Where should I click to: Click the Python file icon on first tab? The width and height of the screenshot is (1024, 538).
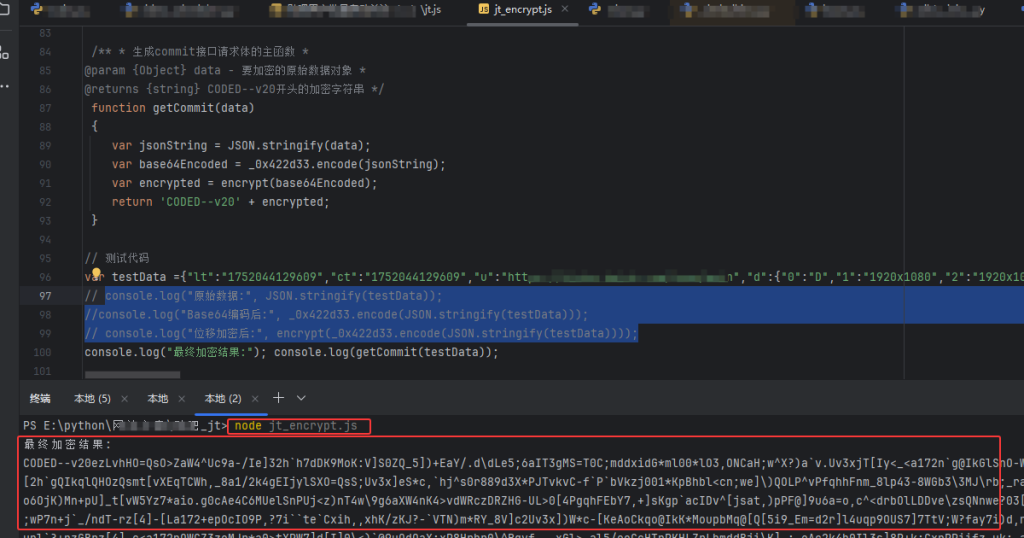point(36,10)
